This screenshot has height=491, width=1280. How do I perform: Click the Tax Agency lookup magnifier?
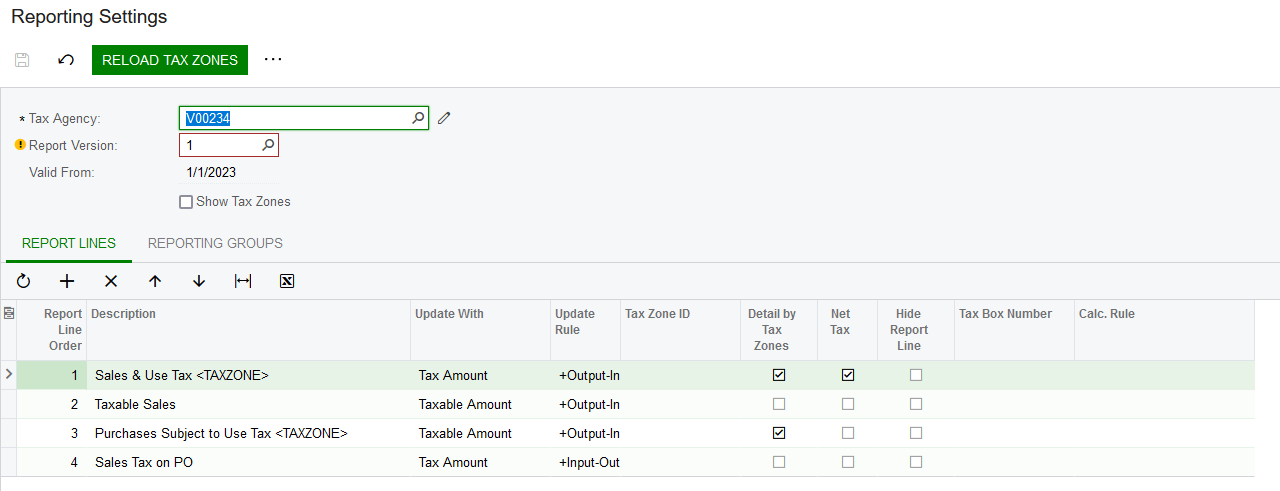coord(418,118)
